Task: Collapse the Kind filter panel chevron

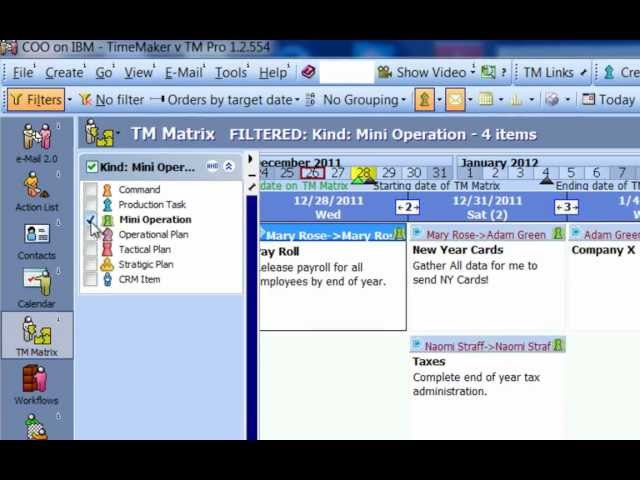Action: click(229, 166)
